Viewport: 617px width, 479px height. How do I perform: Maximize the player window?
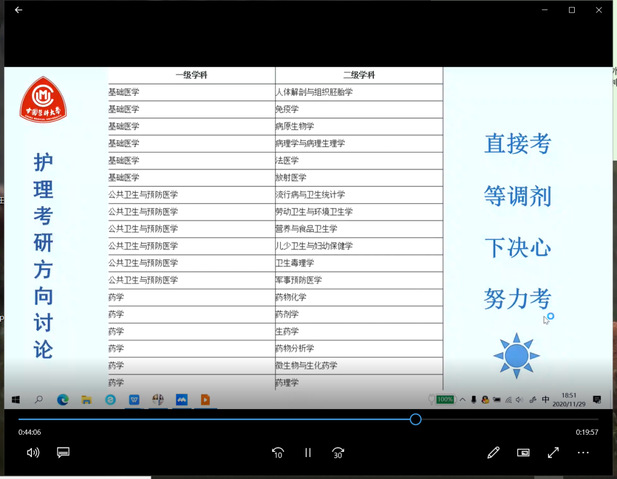[x=571, y=10]
